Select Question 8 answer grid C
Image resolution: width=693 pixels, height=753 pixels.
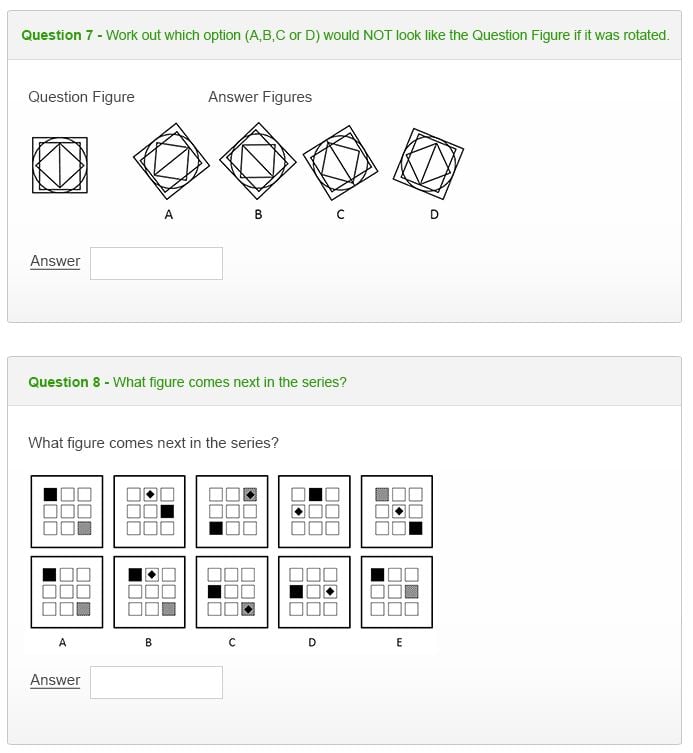click(232, 591)
